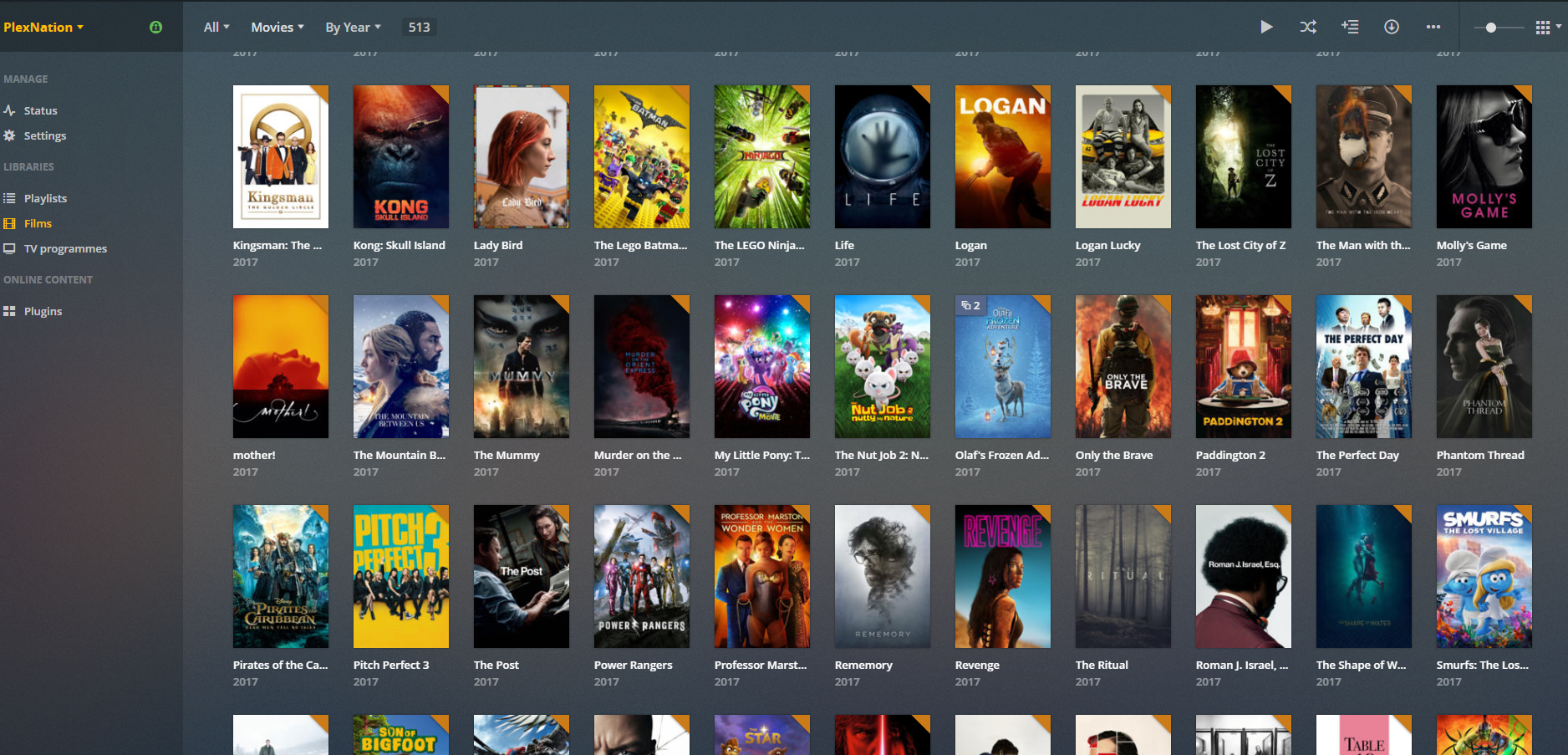
Task: Play all films in the library
Action: 1266,27
